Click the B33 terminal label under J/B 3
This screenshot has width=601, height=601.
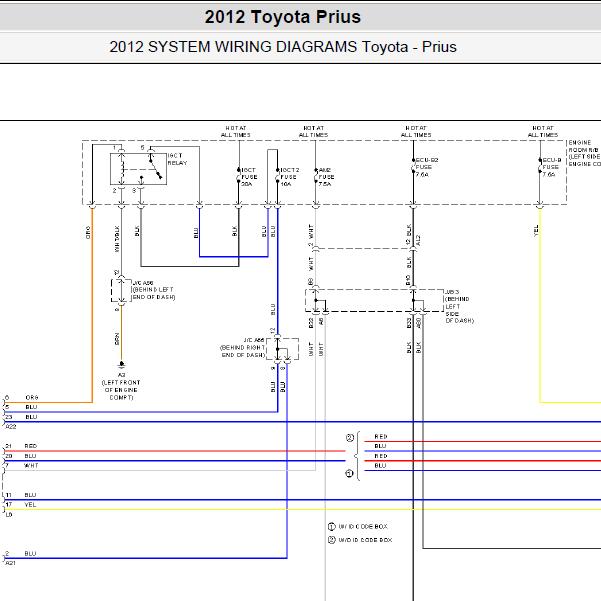[409, 323]
